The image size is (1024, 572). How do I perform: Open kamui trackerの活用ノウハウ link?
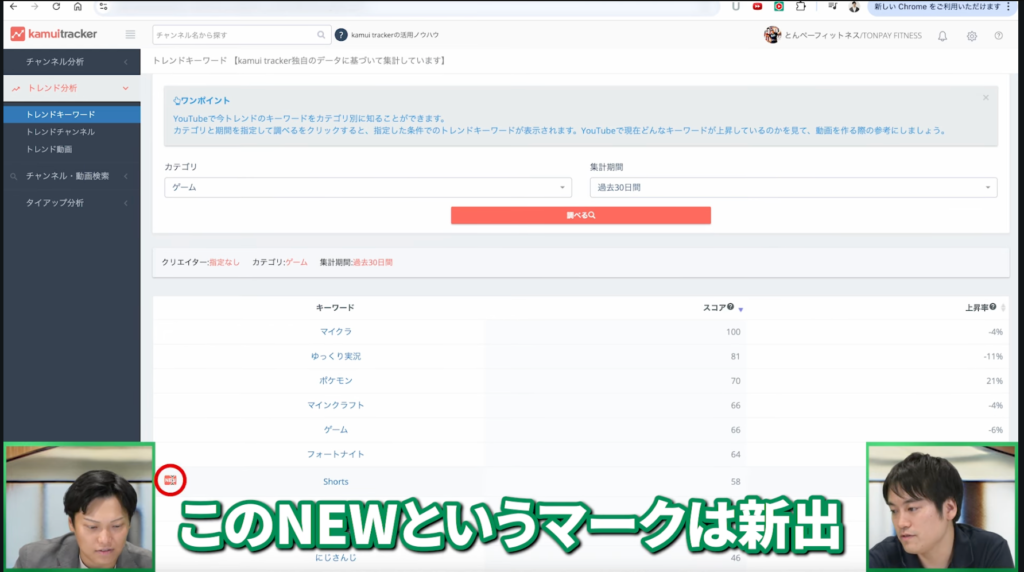[x=395, y=35]
